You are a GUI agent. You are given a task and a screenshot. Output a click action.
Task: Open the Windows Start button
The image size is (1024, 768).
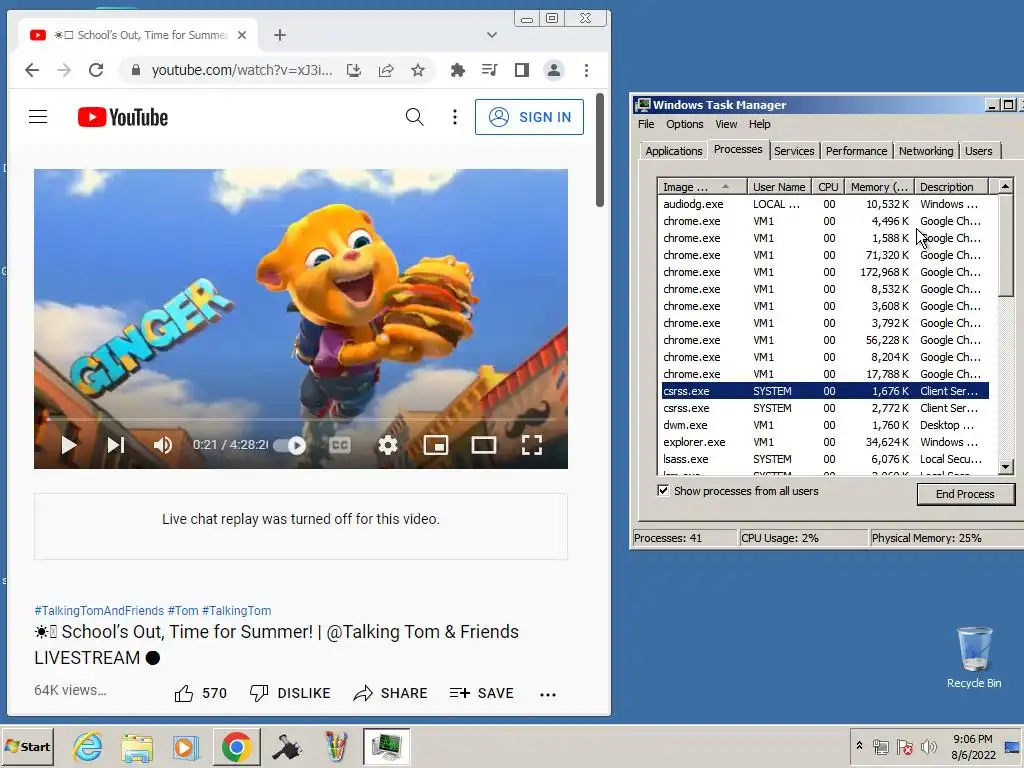pyautogui.click(x=27, y=746)
